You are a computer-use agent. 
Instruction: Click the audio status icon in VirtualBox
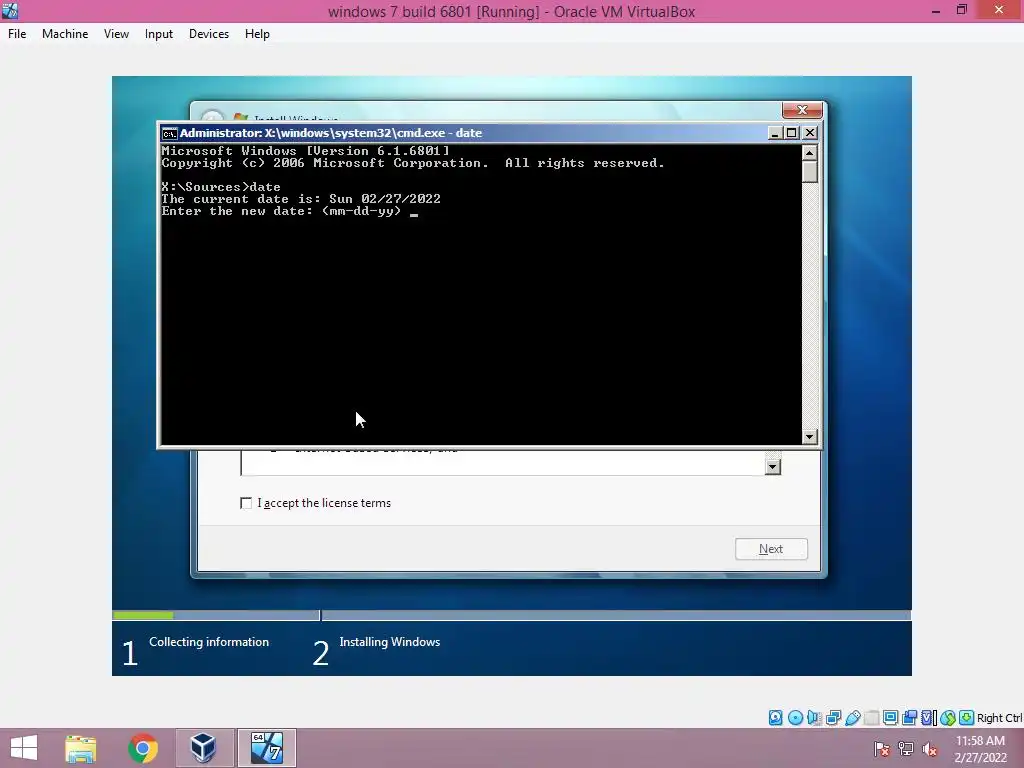pyautogui.click(x=814, y=718)
